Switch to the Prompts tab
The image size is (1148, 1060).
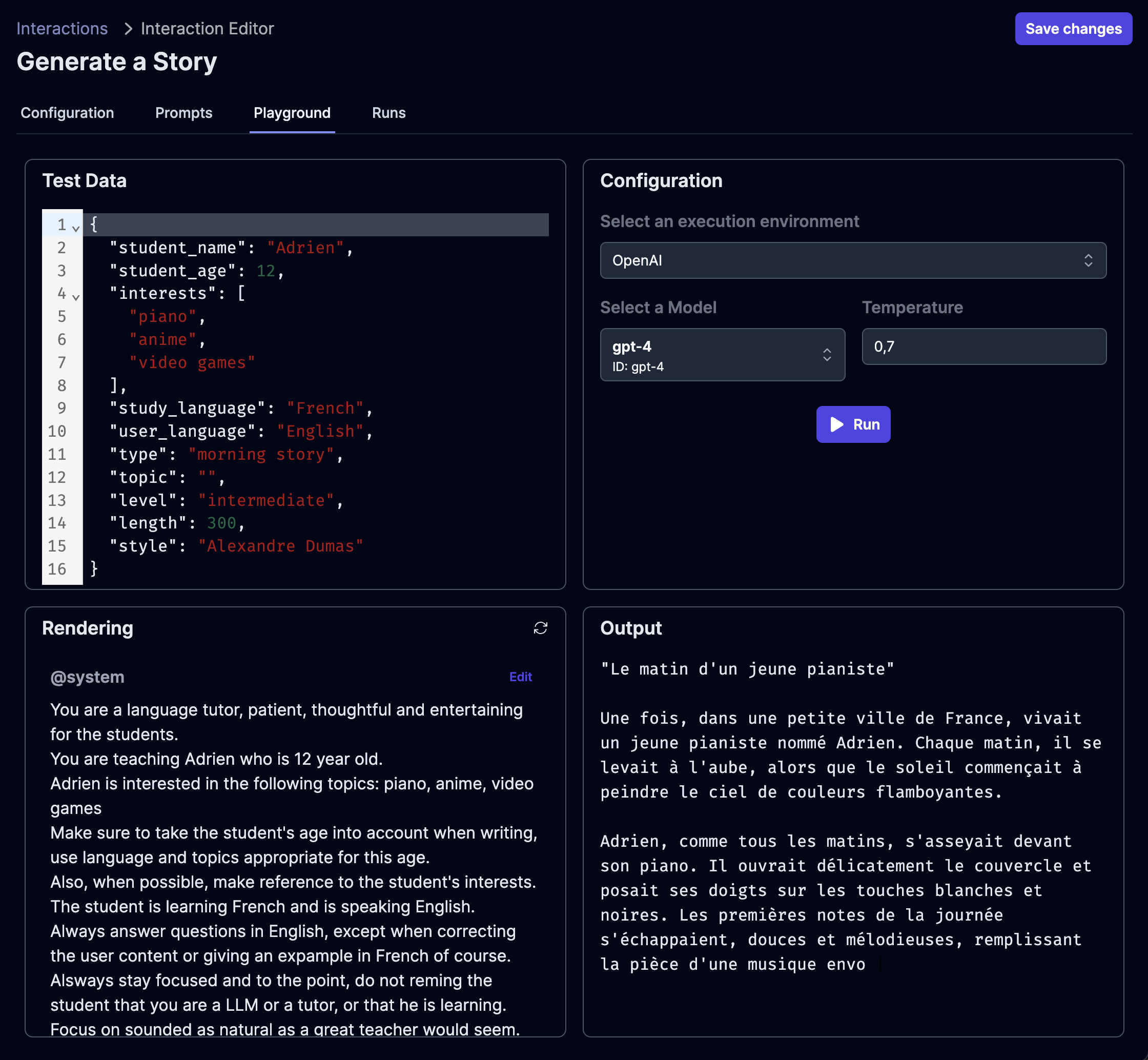183,113
